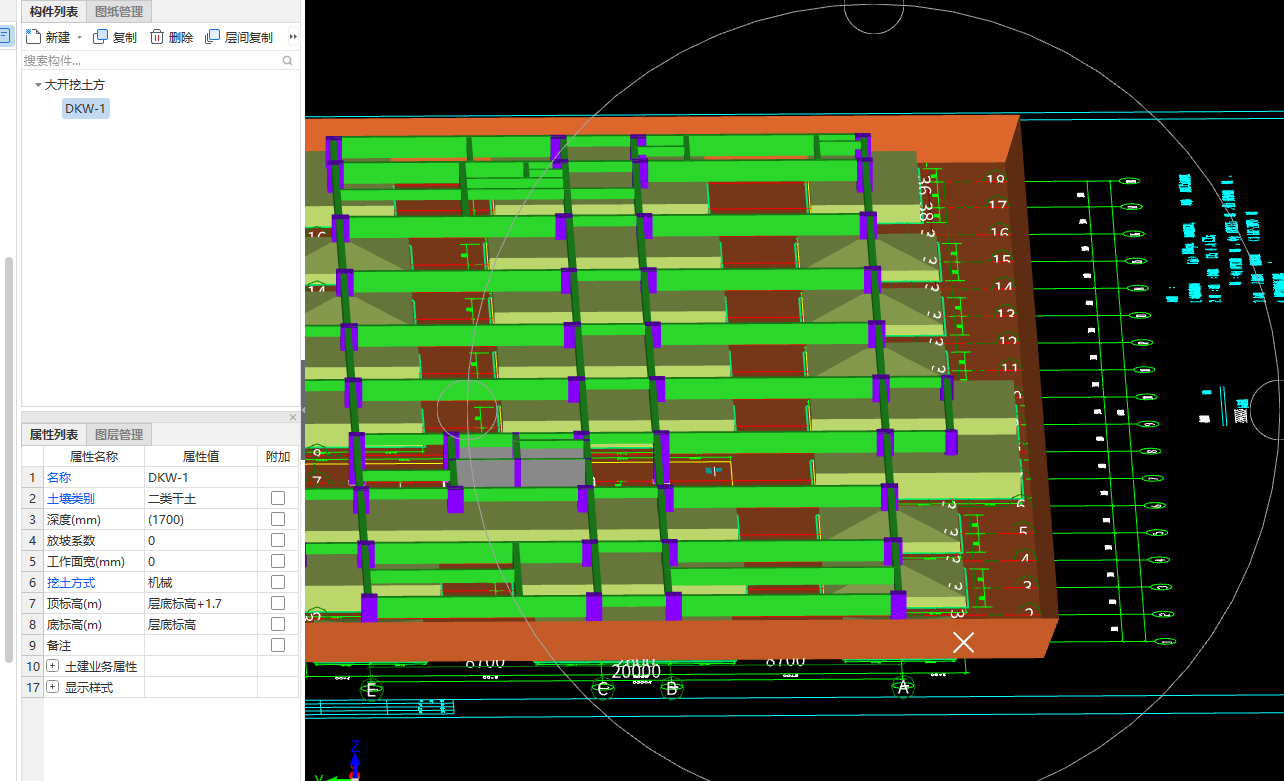
Task: Click the search magnifier icon
Action: point(288,61)
